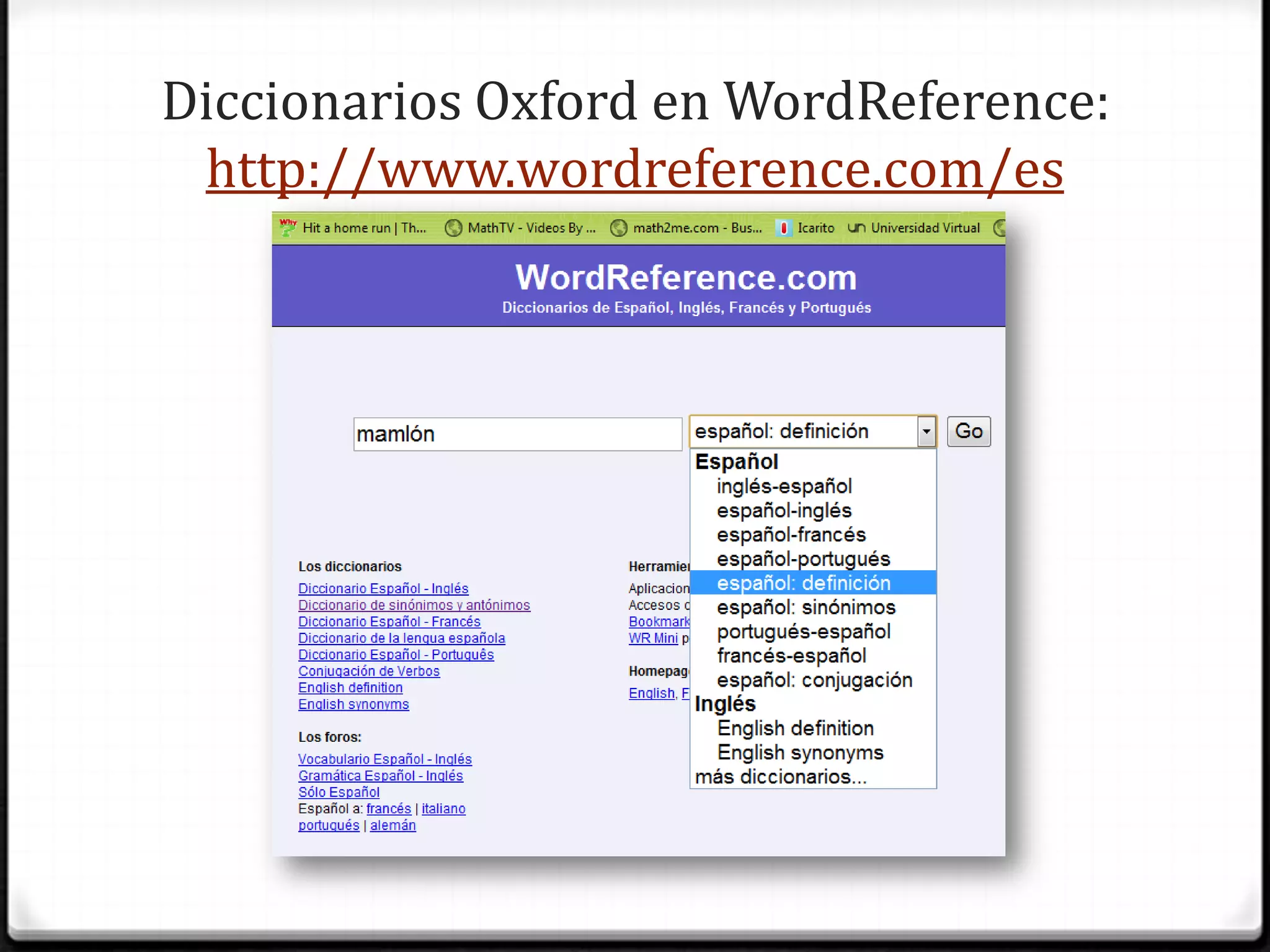Click the 'español: definición' combo box

coord(812,431)
